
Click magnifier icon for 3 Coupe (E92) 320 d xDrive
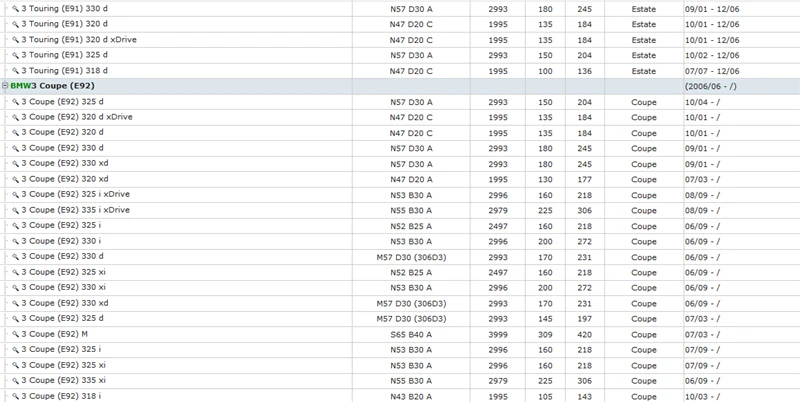pyautogui.click(x=15, y=117)
